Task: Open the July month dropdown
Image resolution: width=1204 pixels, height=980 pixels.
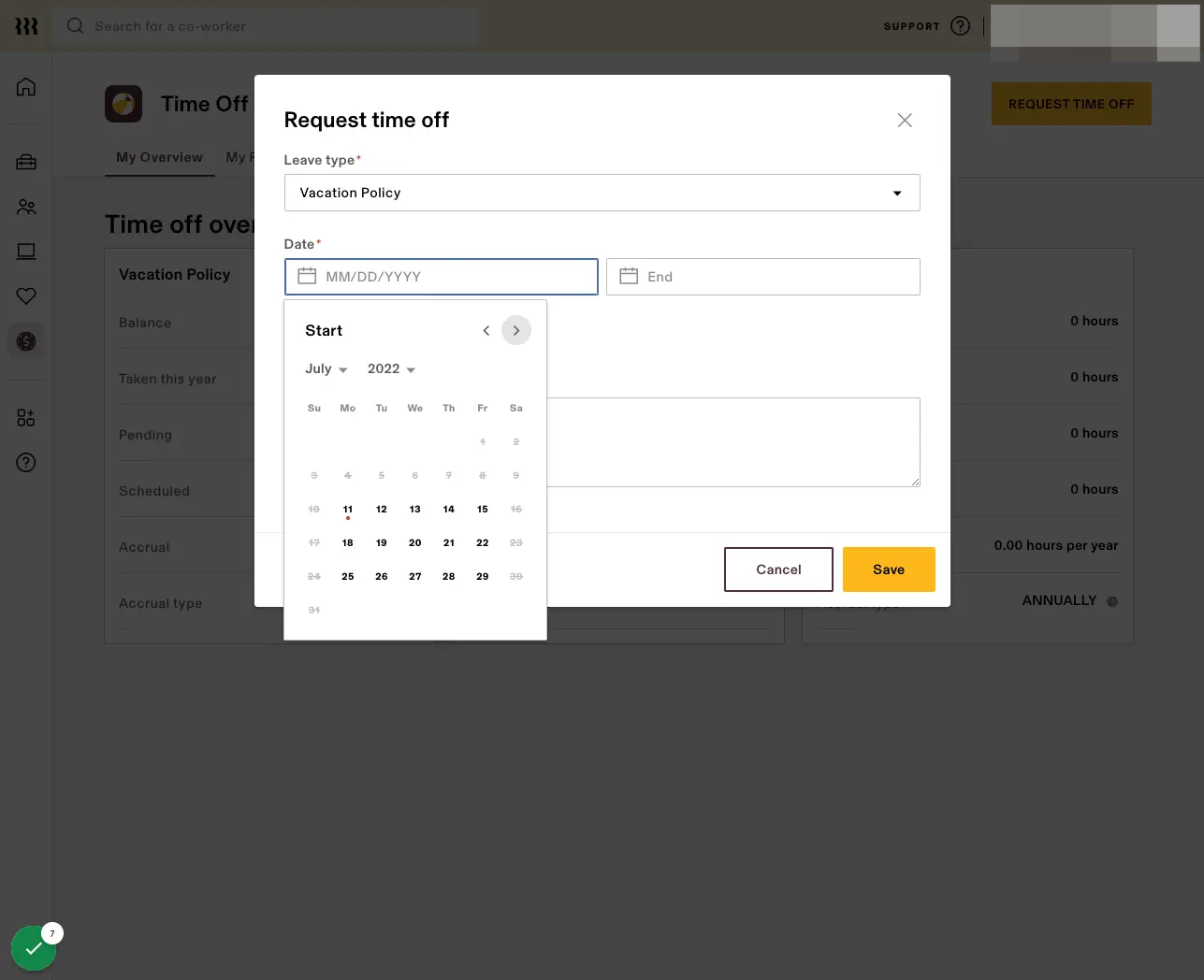Action: 326,368
